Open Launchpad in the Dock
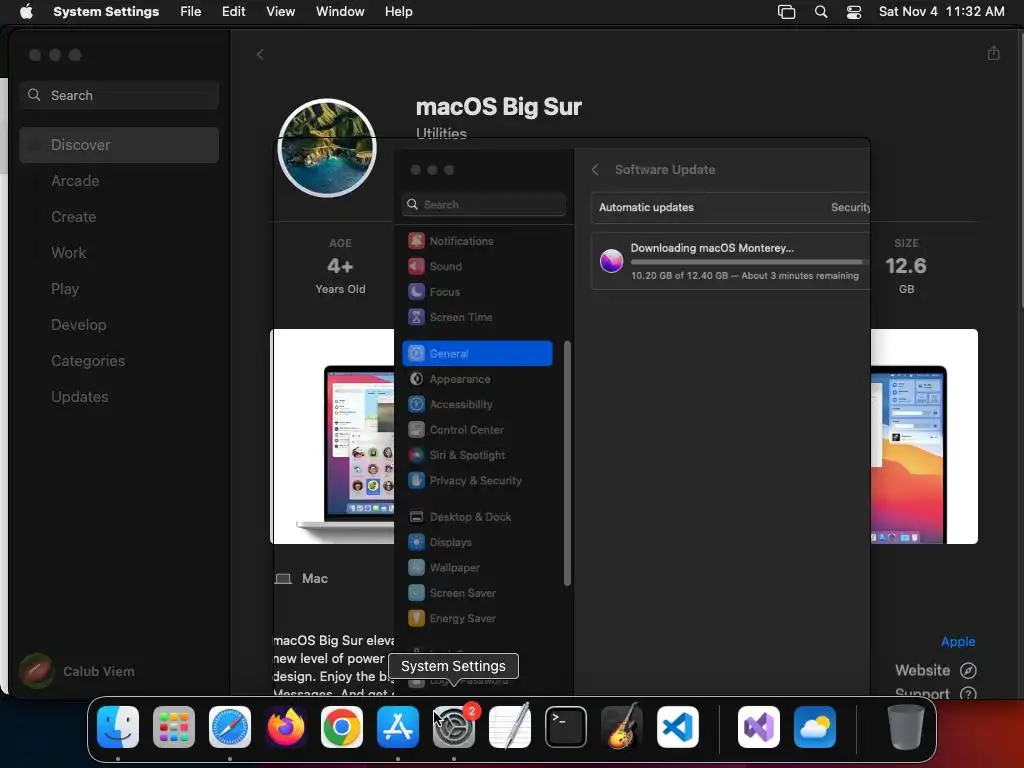This screenshot has height=768, width=1024. [x=174, y=727]
